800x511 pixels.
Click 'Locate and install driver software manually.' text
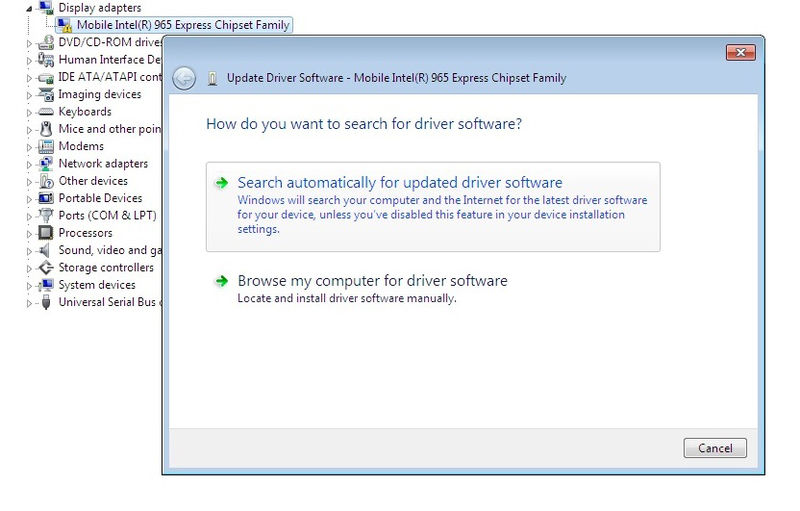[347, 298]
